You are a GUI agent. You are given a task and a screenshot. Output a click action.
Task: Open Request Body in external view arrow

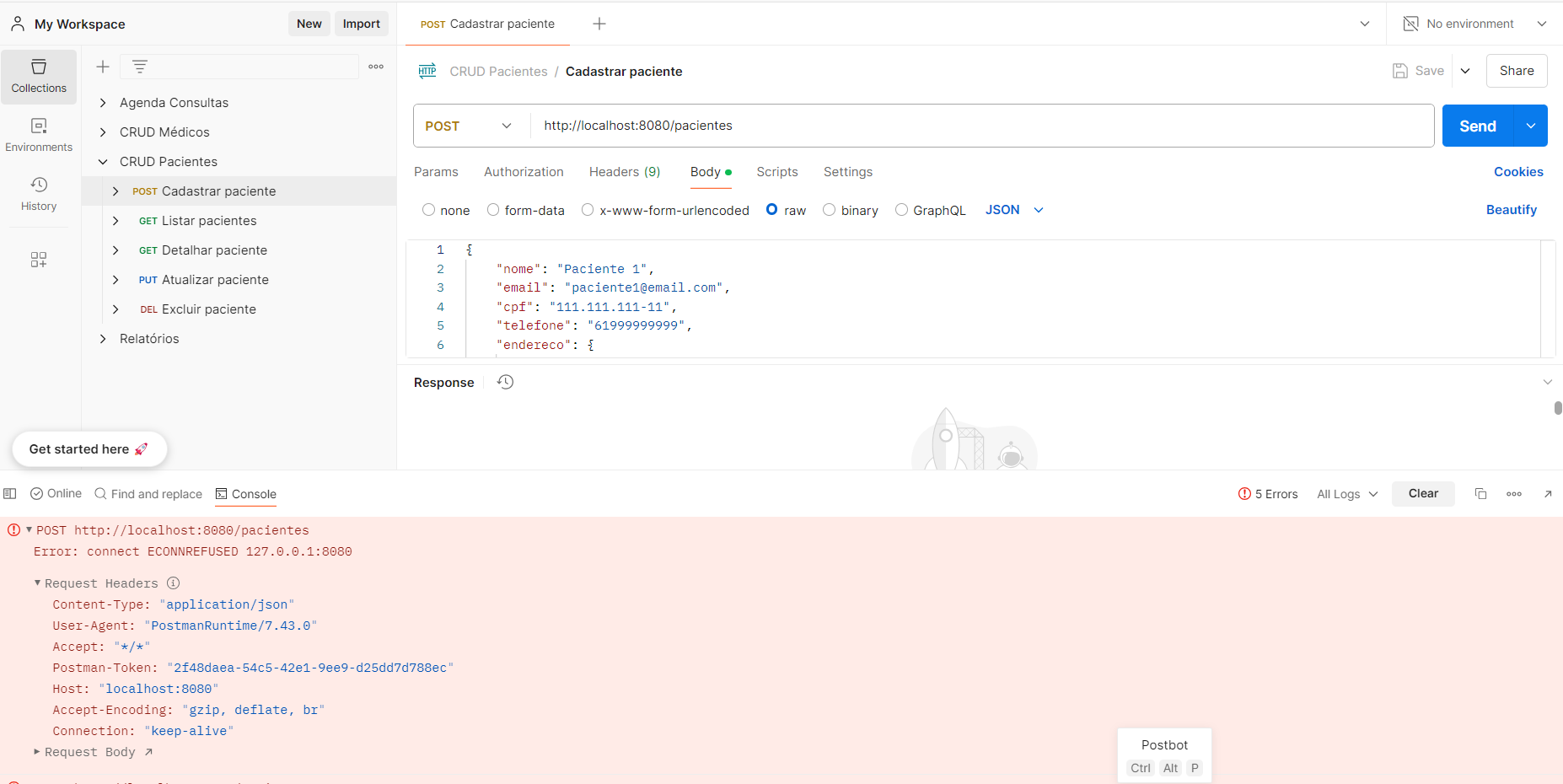148,752
